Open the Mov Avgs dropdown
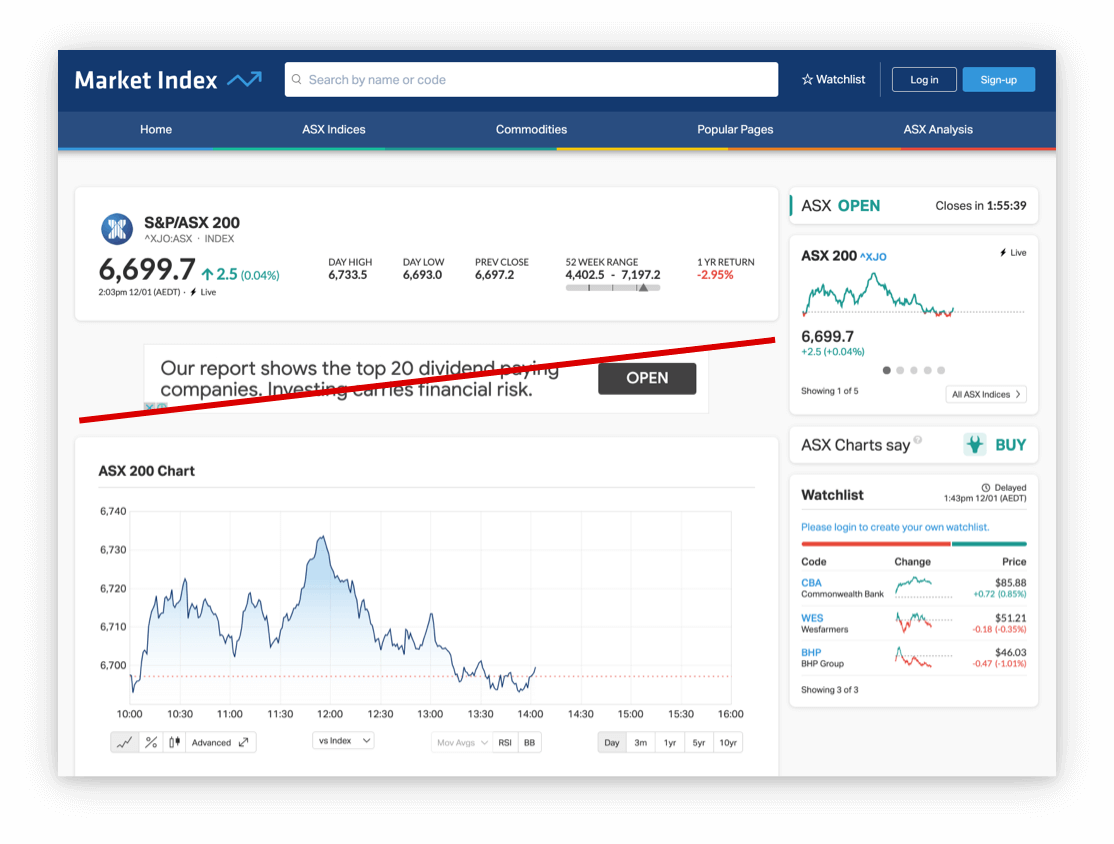The image size is (1114, 844). tap(461, 742)
